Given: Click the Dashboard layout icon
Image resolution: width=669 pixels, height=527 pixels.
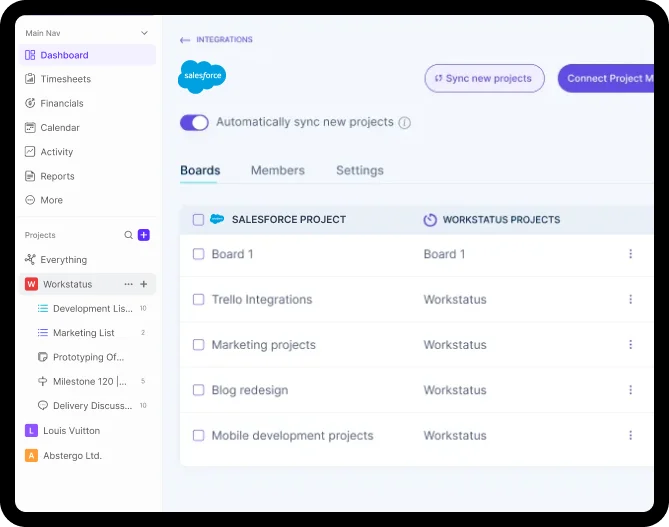Looking at the screenshot, I should [x=30, y=55].
